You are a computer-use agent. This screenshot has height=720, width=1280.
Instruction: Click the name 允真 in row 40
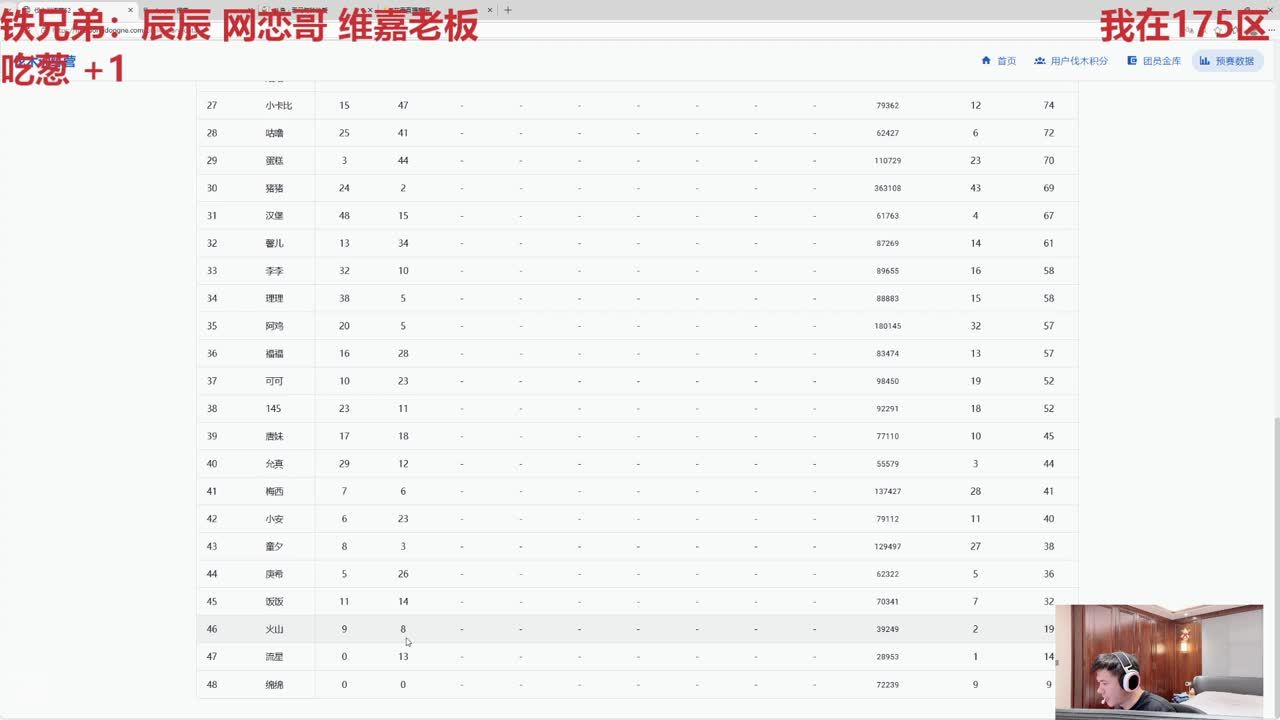pyautogui.click(x=274, y=464)
